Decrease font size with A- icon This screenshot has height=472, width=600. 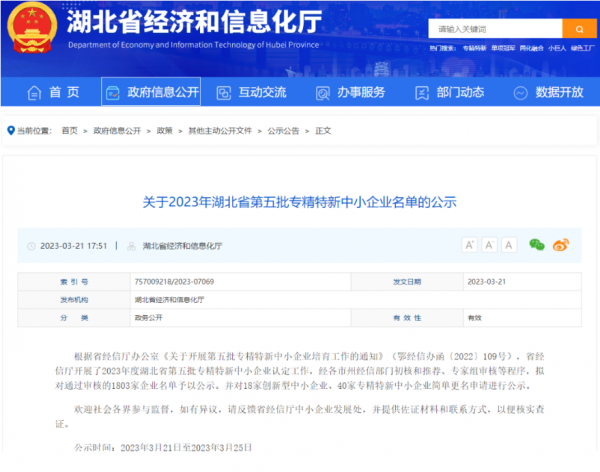(x=489, y=245)
